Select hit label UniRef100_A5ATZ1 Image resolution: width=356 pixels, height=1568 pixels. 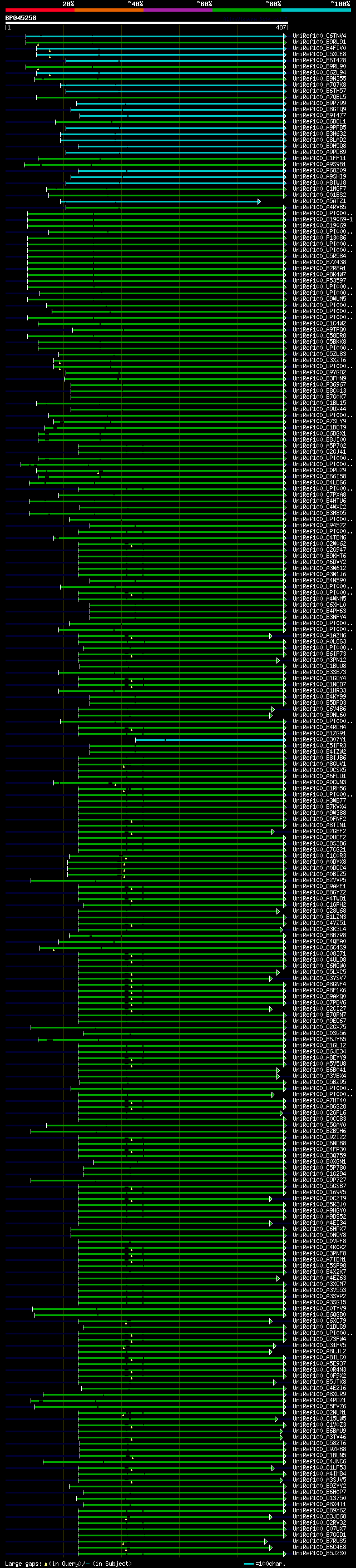click(319, 201)
